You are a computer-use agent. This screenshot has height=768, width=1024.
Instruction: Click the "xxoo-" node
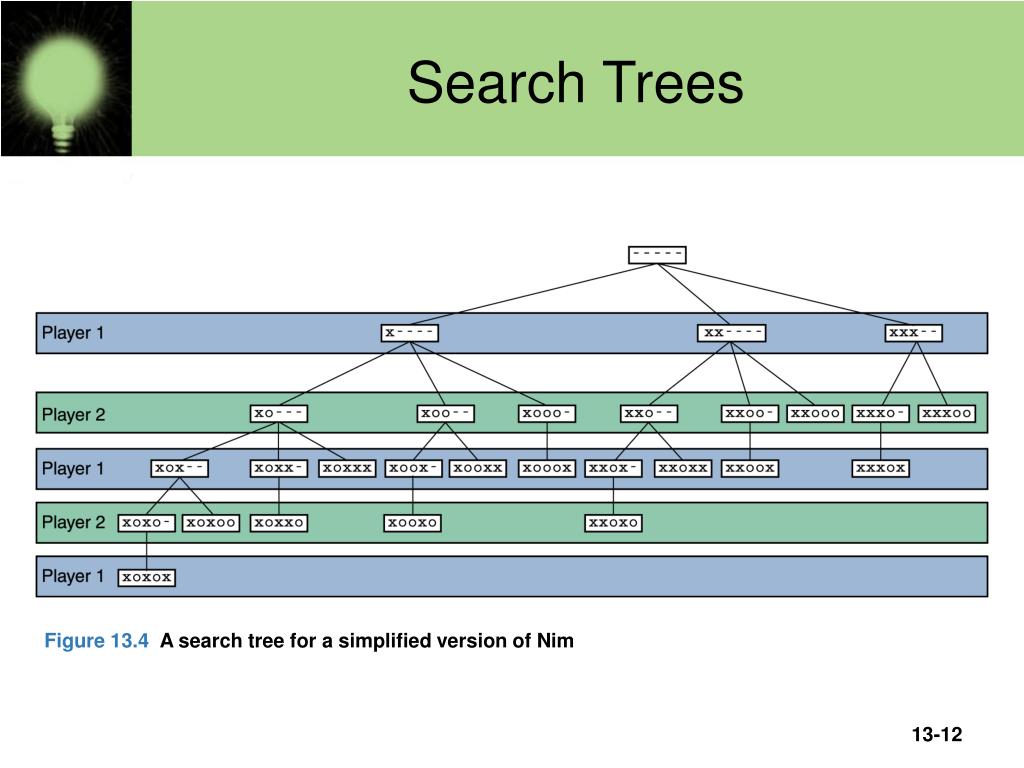[750, 414]
